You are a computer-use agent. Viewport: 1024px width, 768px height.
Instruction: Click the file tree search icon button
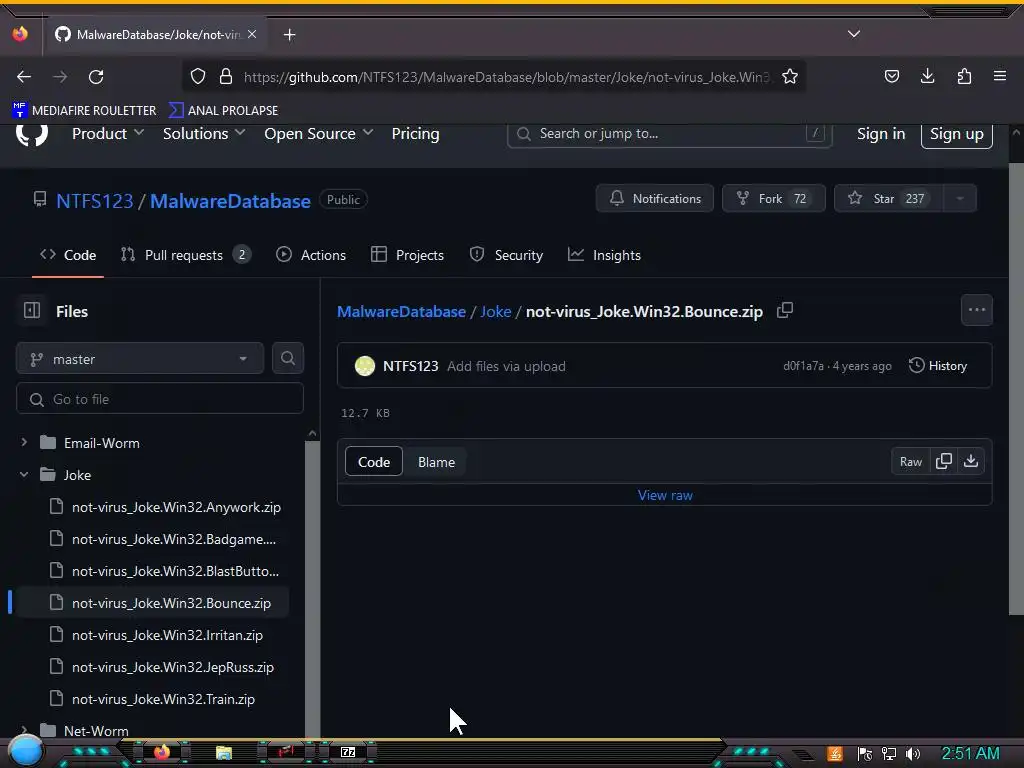point(288,359)
